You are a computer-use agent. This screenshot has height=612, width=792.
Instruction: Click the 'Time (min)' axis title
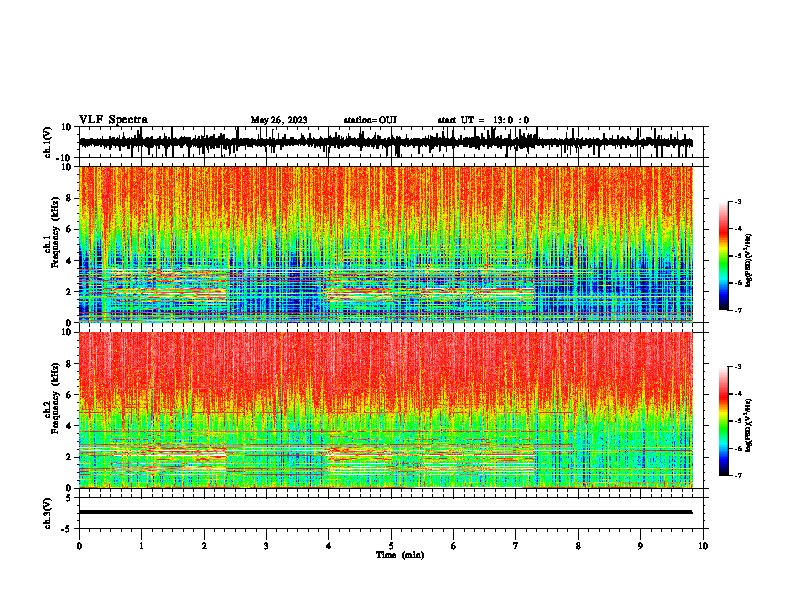(x=400, y=555)
